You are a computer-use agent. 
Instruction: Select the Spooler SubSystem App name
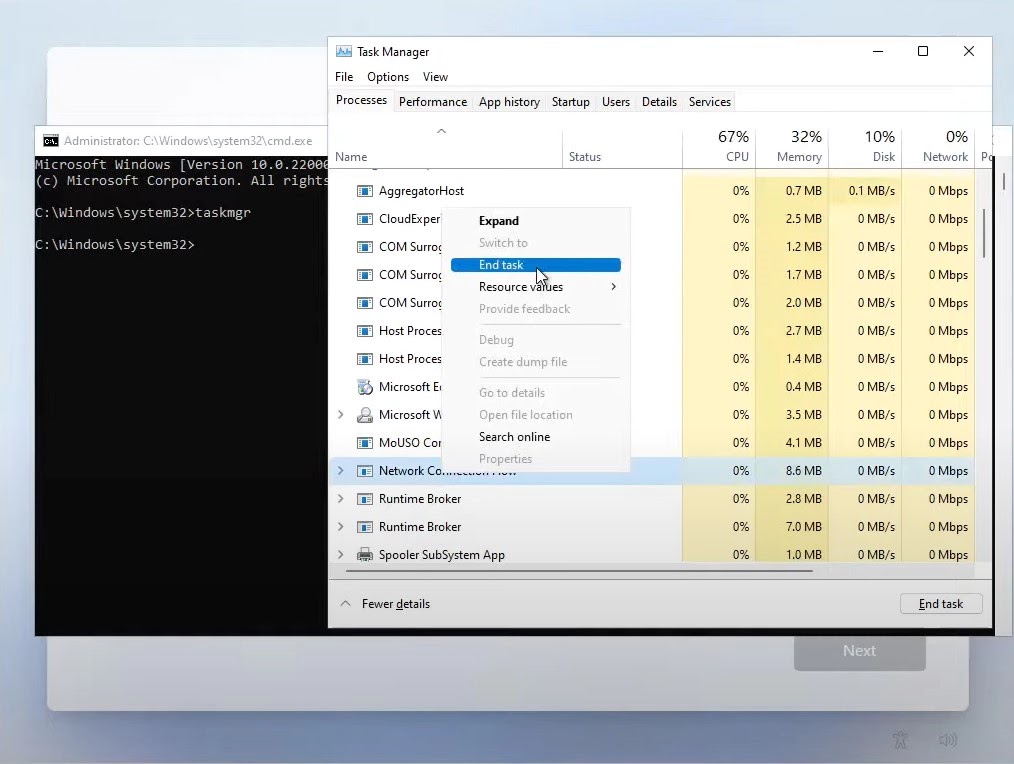[442, 554]
